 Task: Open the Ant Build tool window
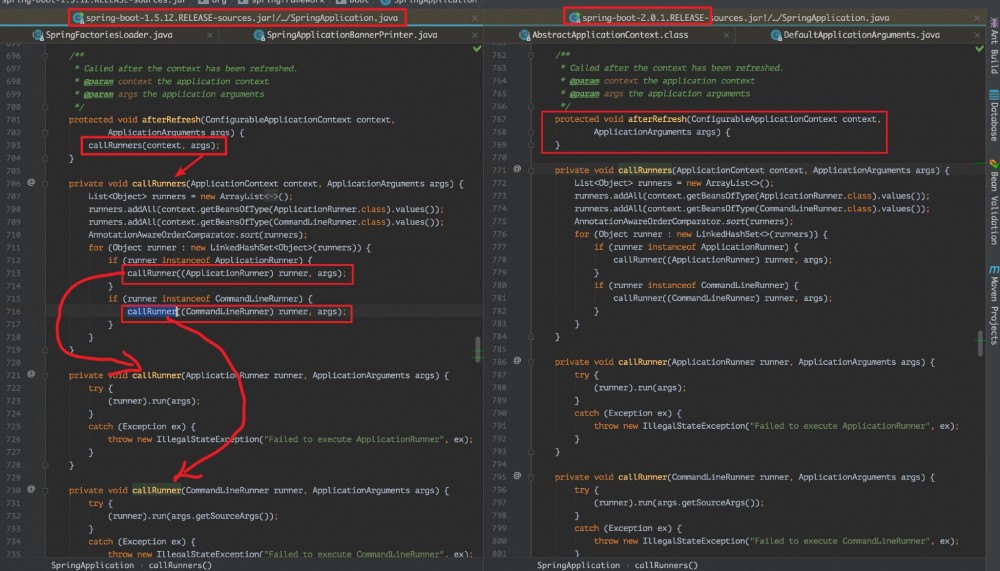pos(994,46)
